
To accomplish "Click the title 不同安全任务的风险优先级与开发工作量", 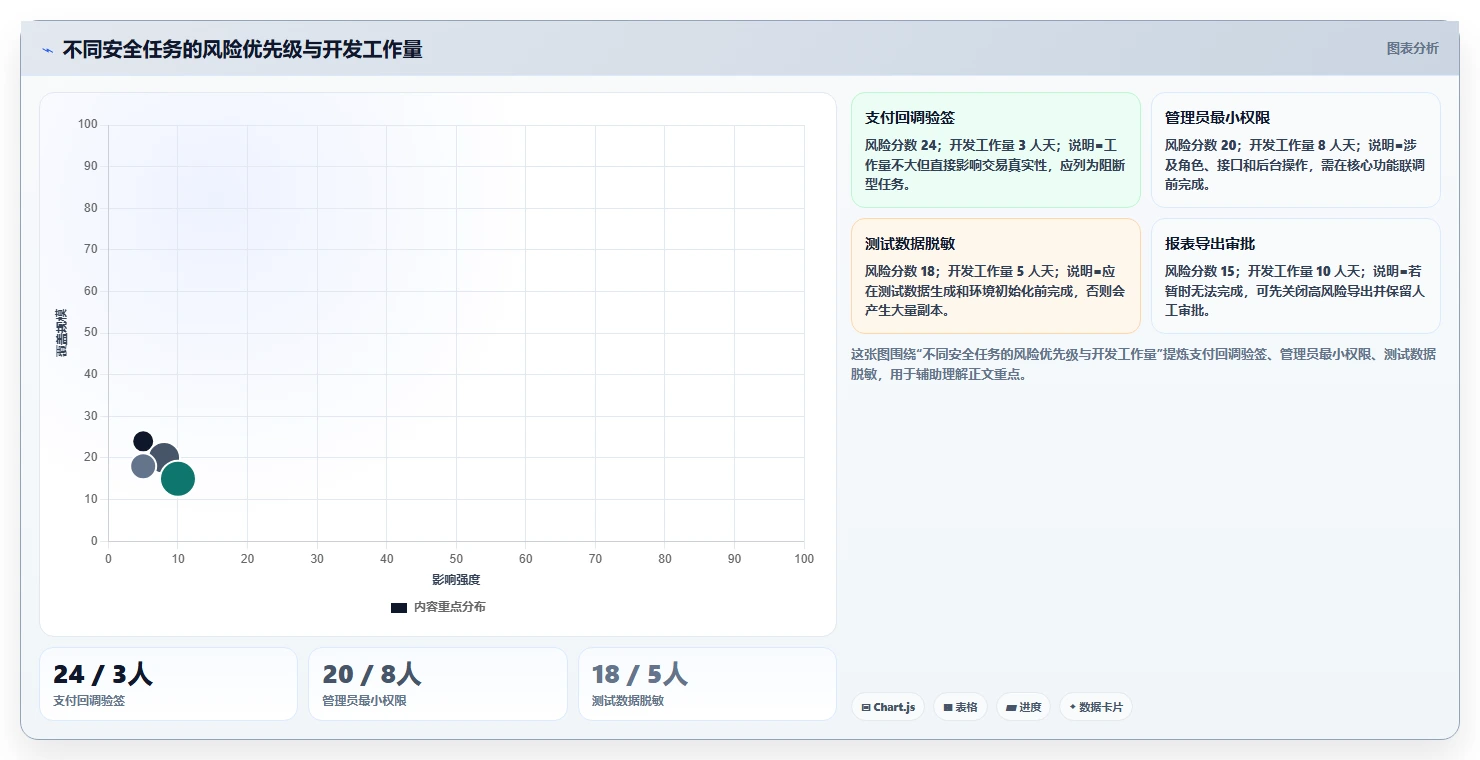I will point(242,49).
